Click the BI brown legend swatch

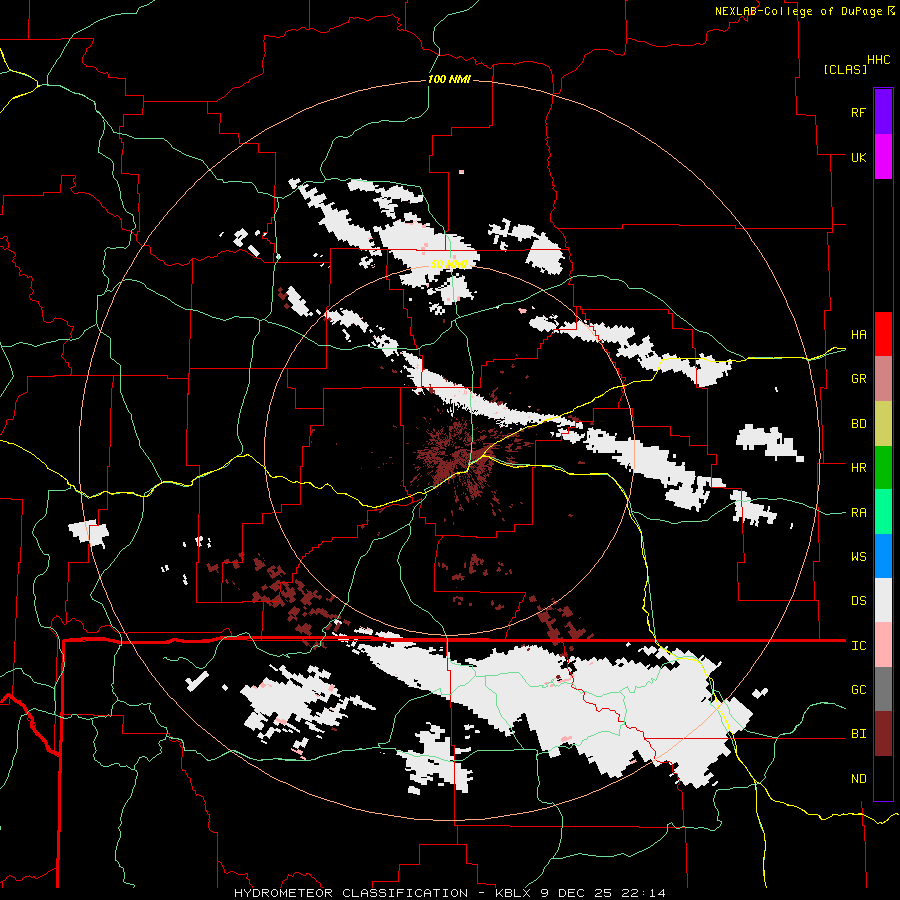(883, 734)
